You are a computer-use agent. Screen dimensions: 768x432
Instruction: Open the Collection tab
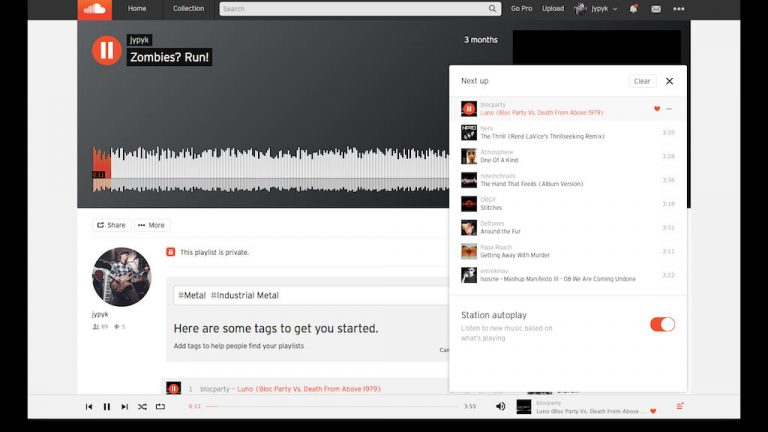pyautogui.click(x=188, y=9)
